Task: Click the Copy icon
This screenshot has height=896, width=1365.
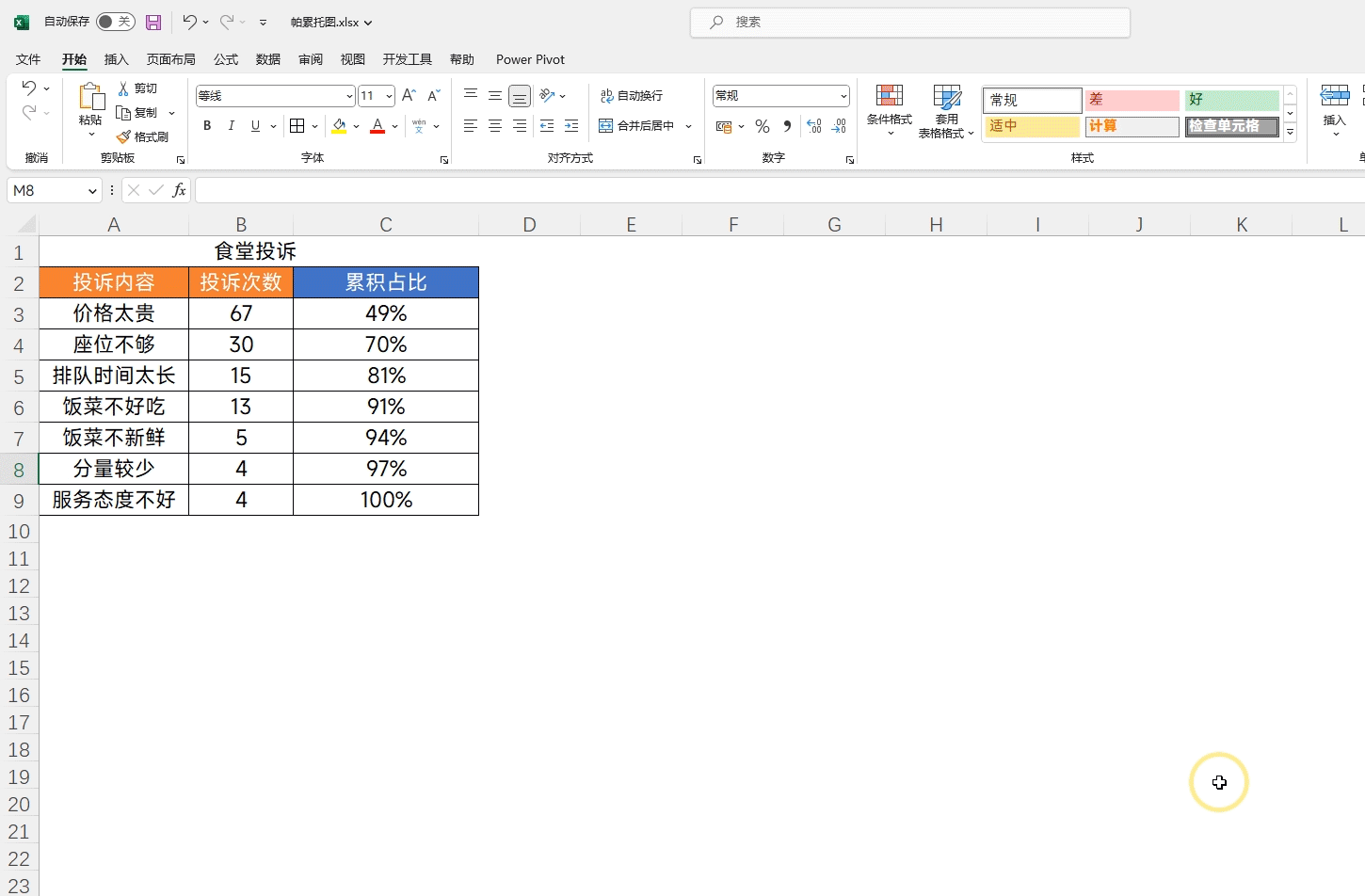Action: coord(123,113)
